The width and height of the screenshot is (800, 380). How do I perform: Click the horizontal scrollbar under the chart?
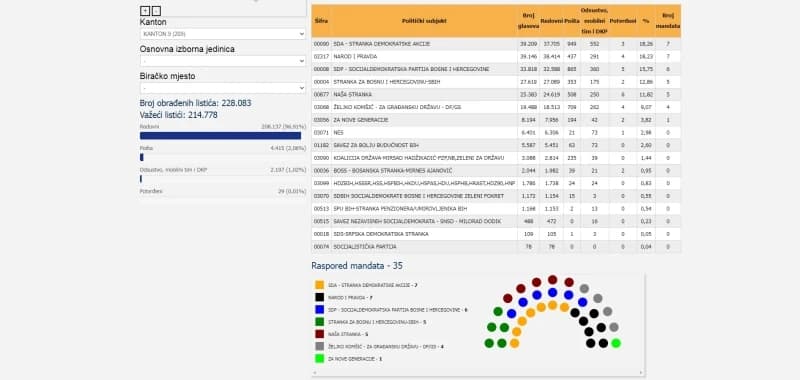click(x=478, y=373)
